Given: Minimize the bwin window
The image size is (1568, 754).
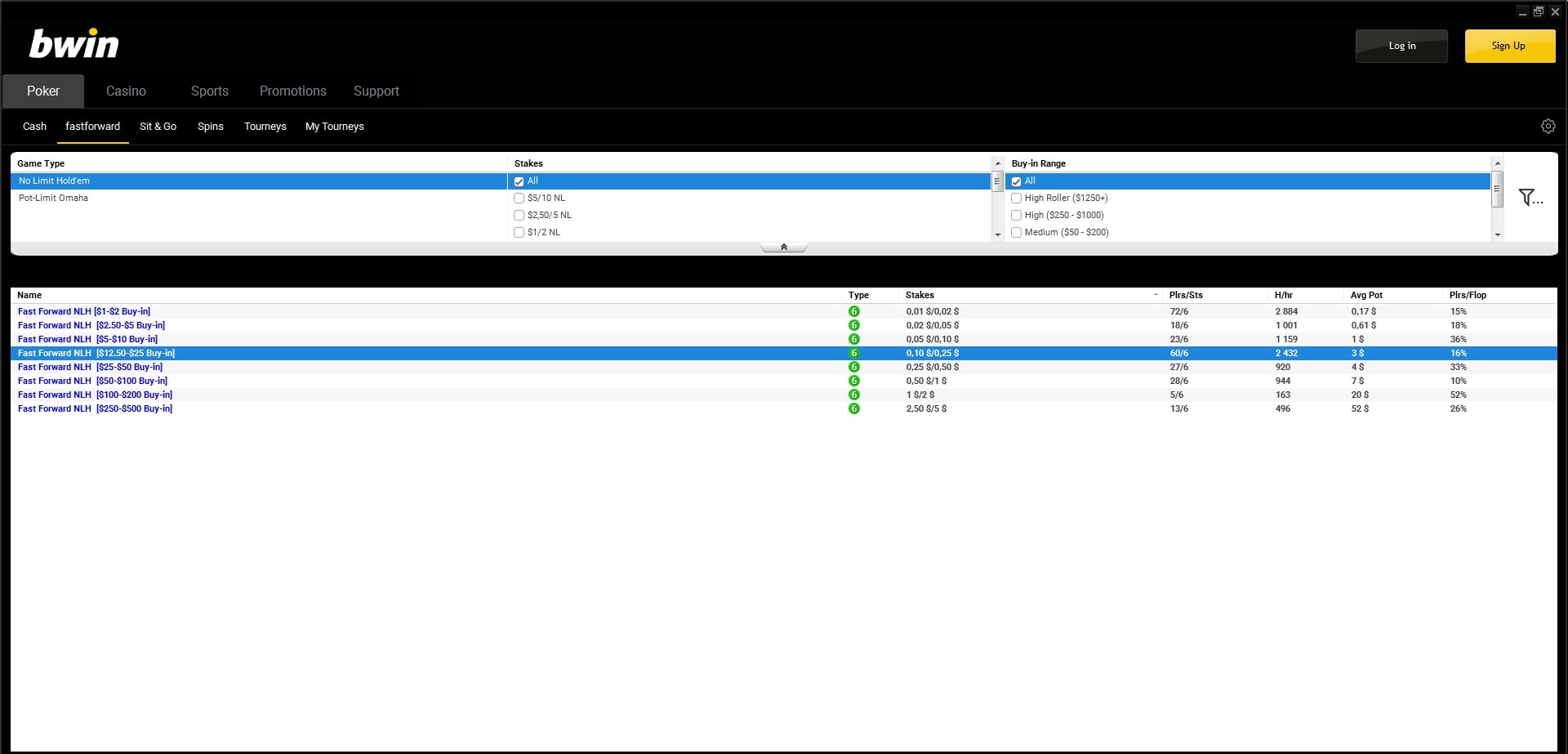Looking at the screenshot, I should 1522,11.
